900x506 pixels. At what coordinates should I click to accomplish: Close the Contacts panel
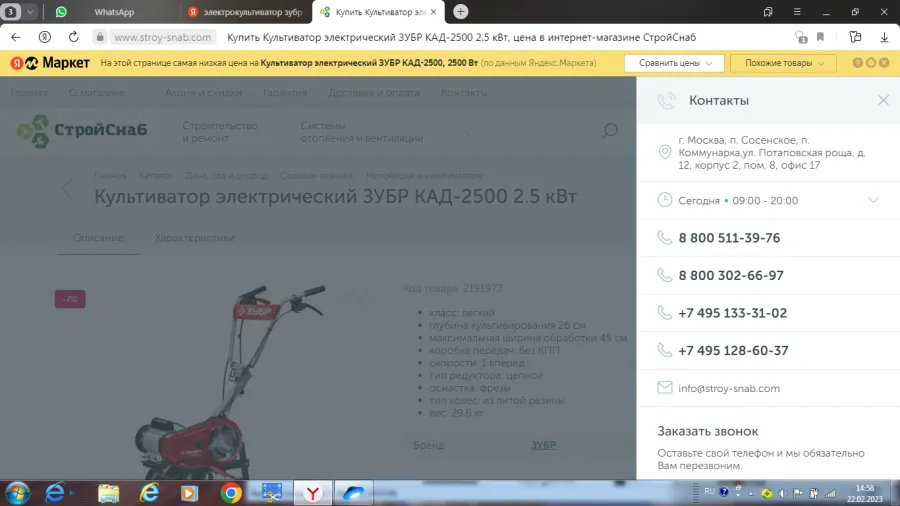(x=883, y=100)
